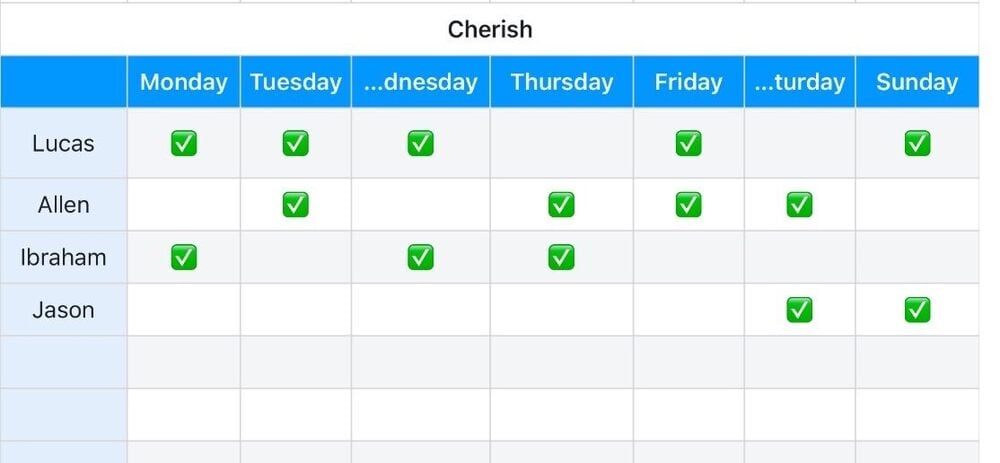Click Jason's Saturday checkmark
The width and height of the screenshot is (1000, 463).
[799, 310]
